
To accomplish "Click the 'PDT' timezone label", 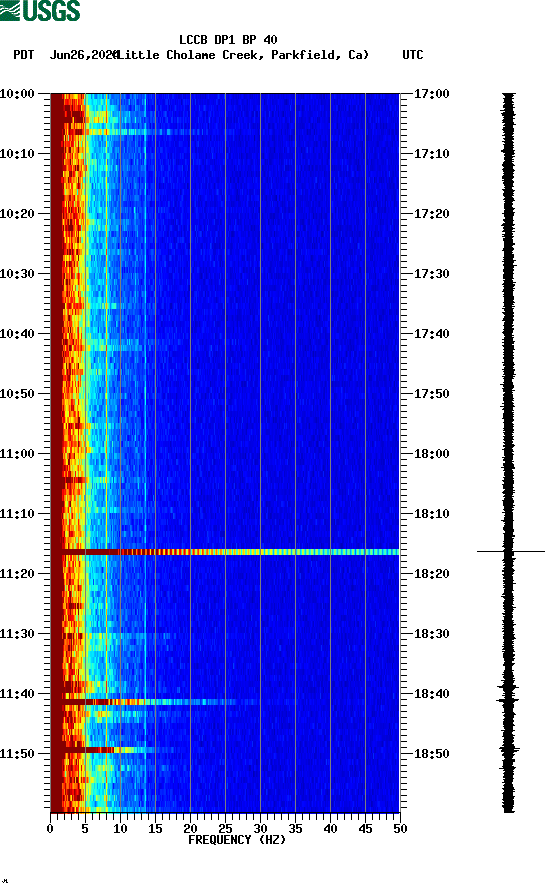I will [x=24, y=55].
